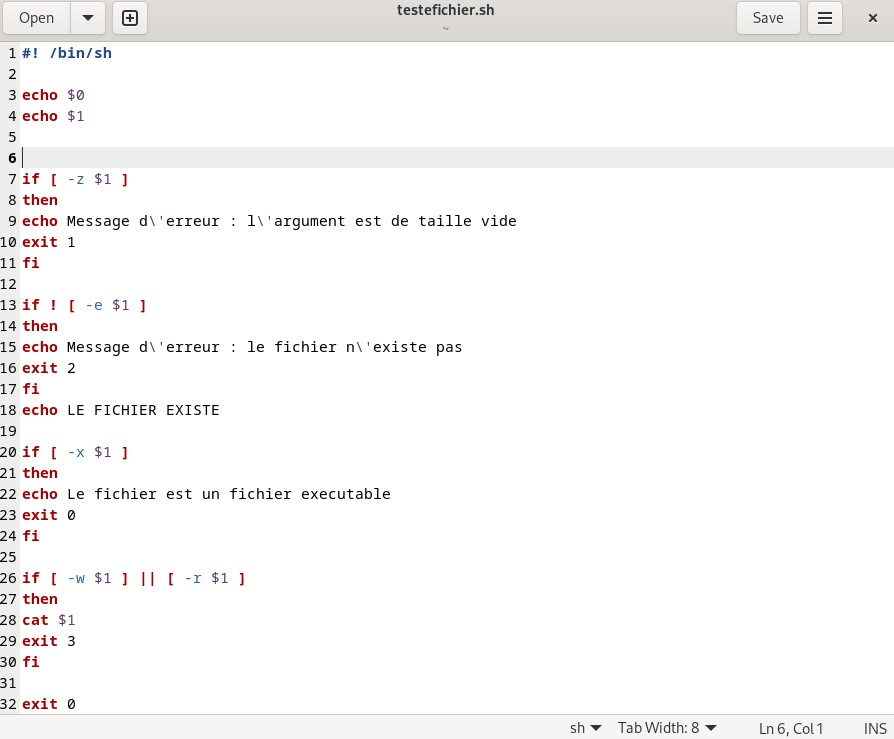Open the sh language selector
This screenshot has width=894, height=739.
(x=585, y=728)
